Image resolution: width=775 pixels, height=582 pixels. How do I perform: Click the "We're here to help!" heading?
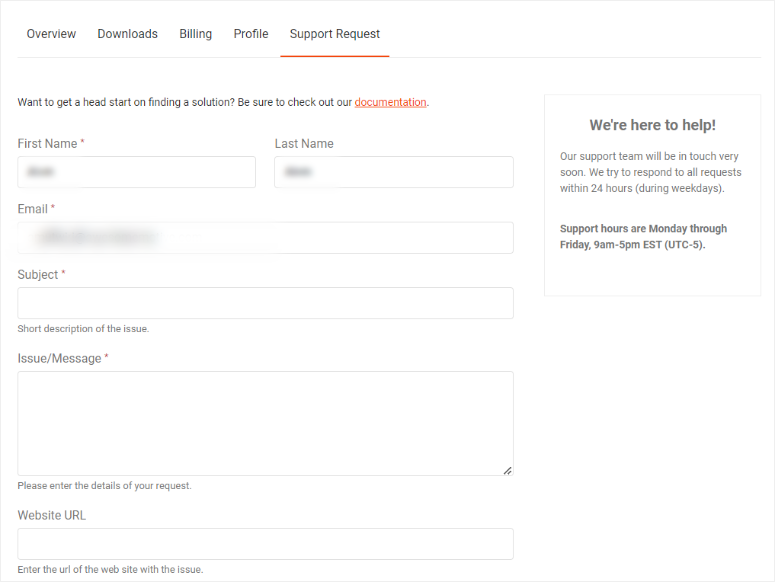pos(652,125)
